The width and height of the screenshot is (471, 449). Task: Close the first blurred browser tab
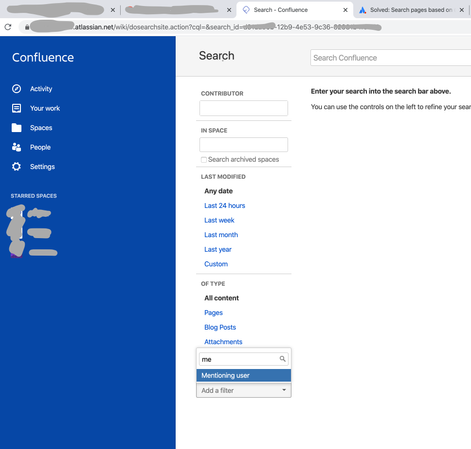pos(113,10)
